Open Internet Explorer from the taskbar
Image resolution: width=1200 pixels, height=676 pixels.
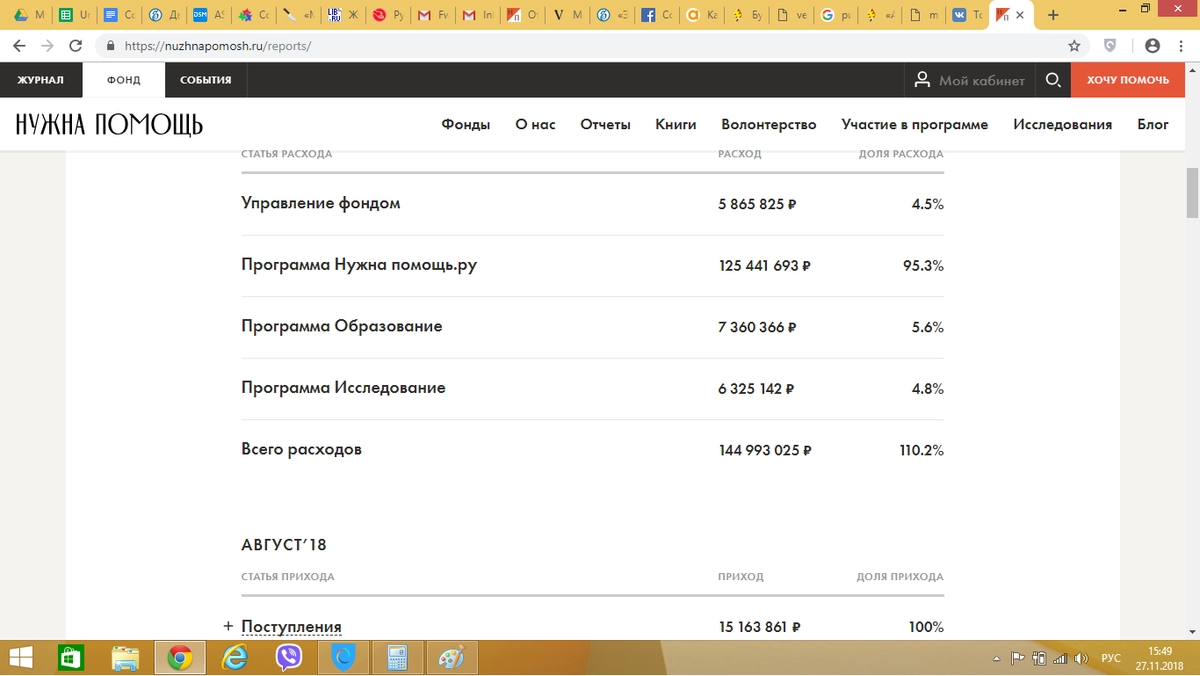235,657
